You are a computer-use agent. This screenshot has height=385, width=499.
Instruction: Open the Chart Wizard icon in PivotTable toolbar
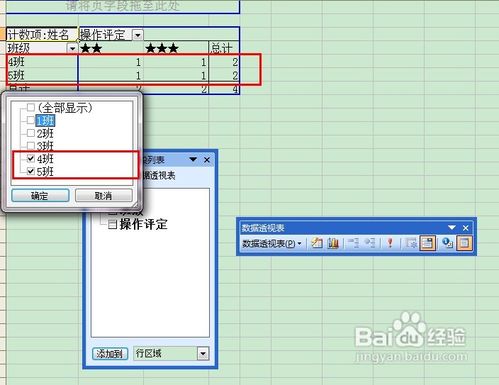tap(333, 243)
